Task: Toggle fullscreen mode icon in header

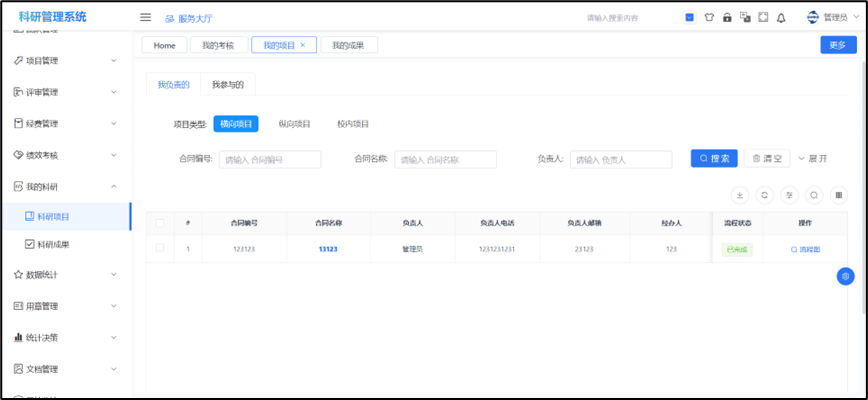Action: pos(763,17)
